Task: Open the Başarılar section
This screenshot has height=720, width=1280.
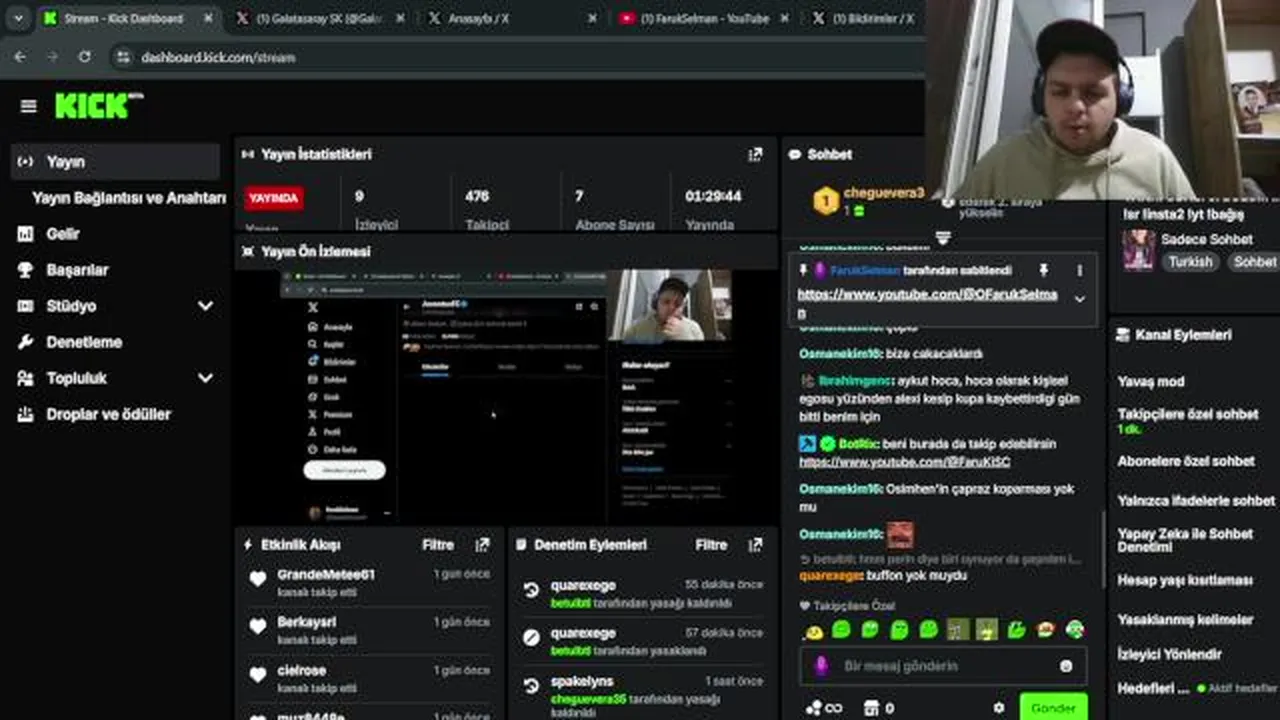Action: 77,270
